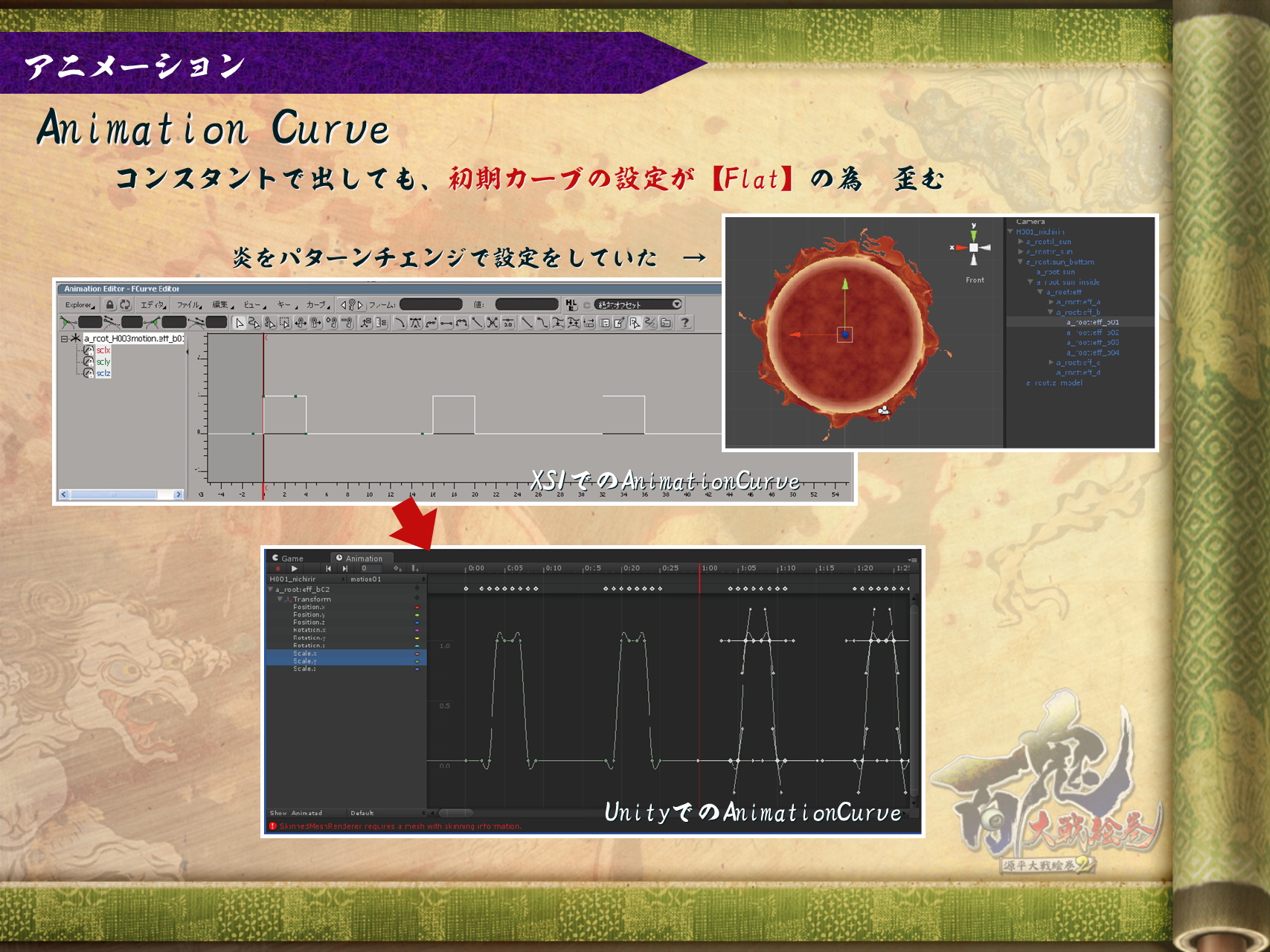Expand the a_root:l_sun hierarchy node

pyautogui.click(x=1021, y=242)
